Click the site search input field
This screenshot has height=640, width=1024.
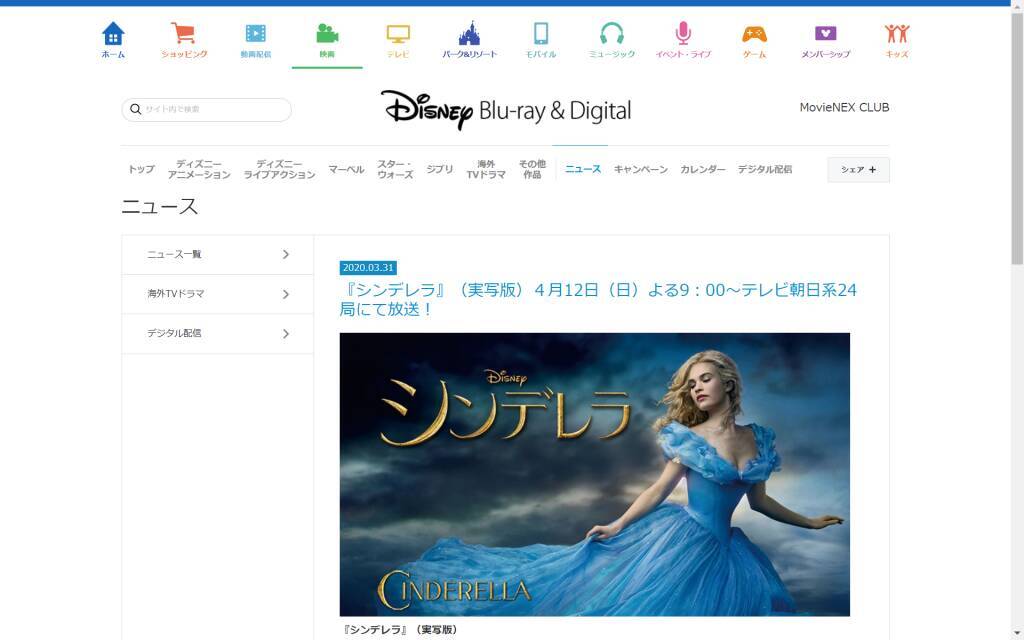coord(212,109)
